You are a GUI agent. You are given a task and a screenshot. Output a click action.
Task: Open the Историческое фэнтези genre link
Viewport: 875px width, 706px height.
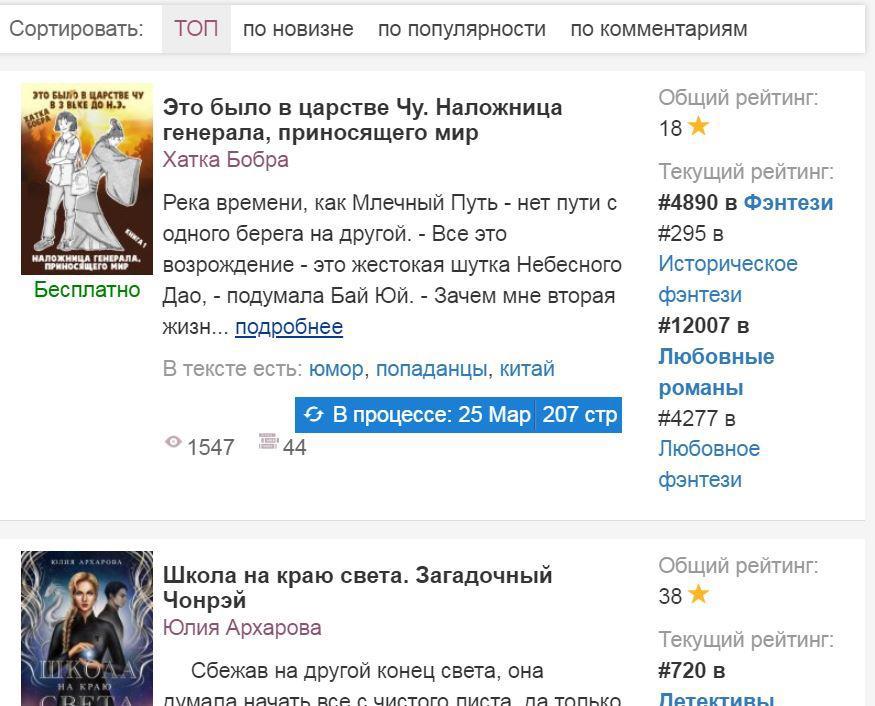click(x=728, y=279)
